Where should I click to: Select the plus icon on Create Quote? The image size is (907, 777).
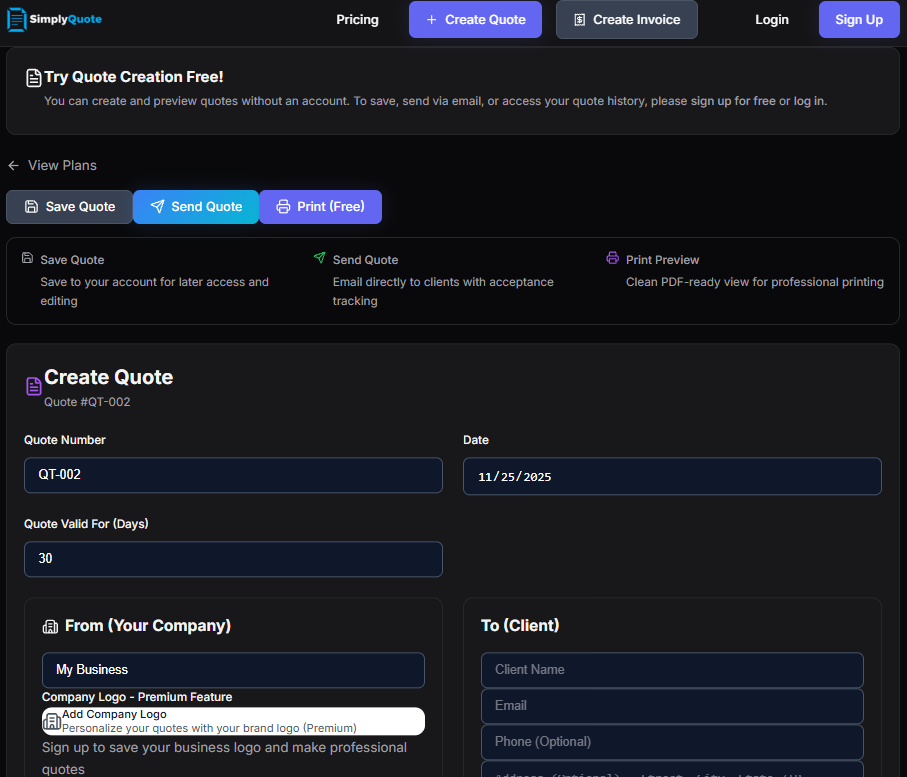coord(430,19)
